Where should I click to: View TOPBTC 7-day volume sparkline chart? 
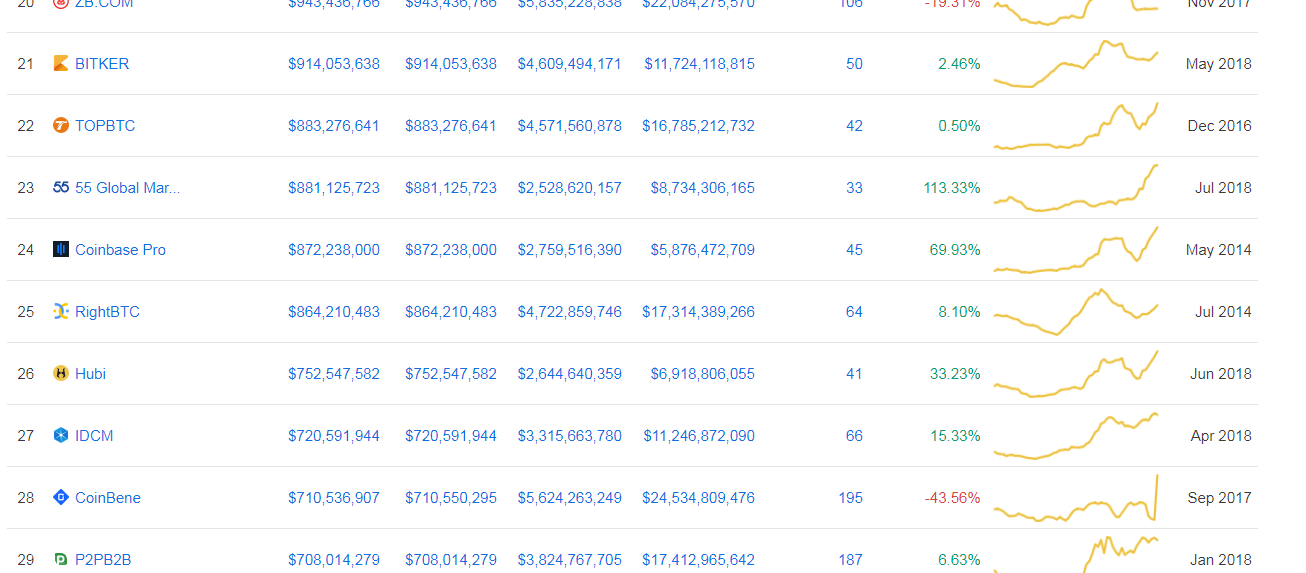[1076, 126]
